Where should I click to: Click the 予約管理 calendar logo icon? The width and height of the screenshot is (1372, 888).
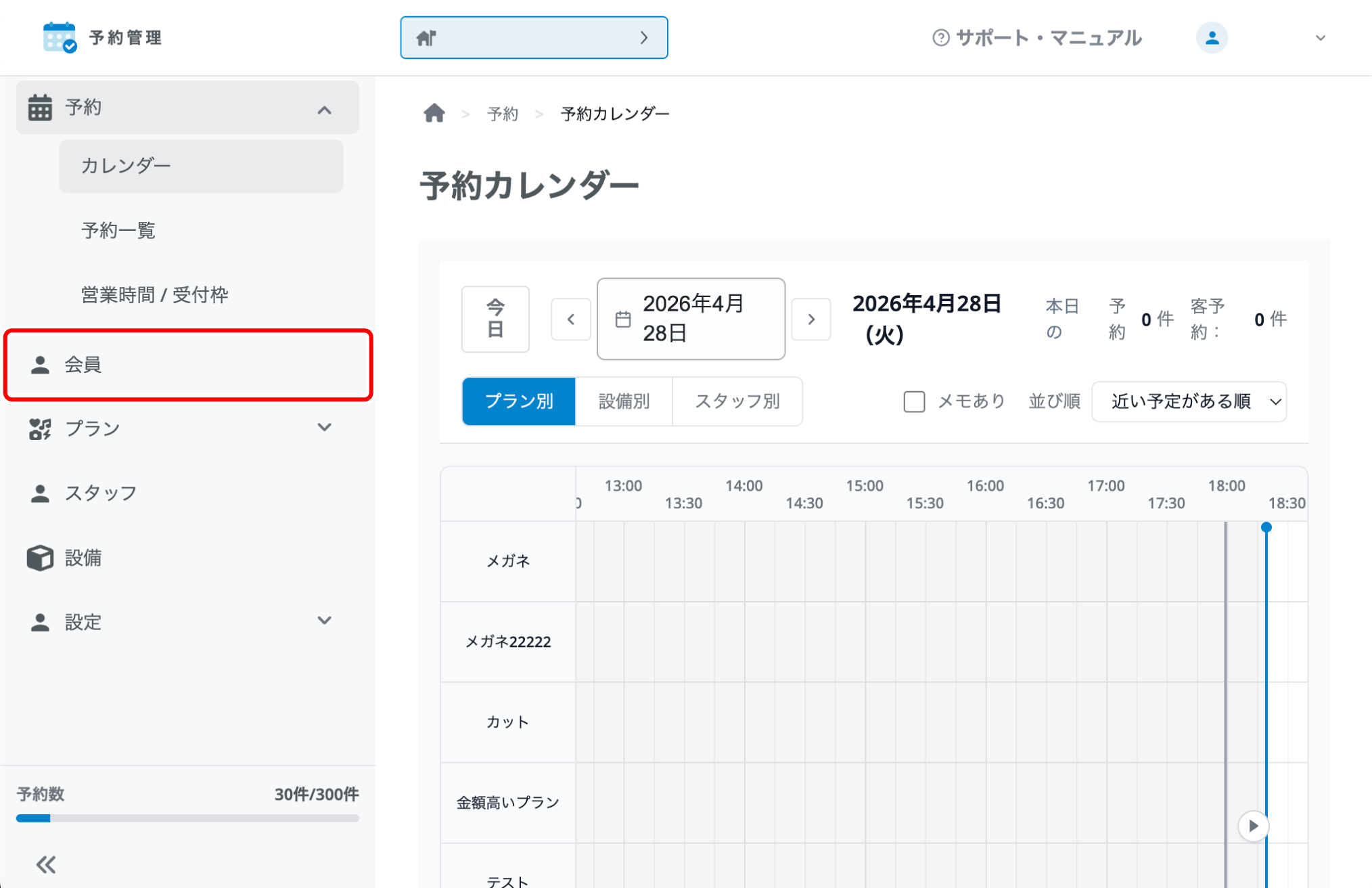click(60, 37)
